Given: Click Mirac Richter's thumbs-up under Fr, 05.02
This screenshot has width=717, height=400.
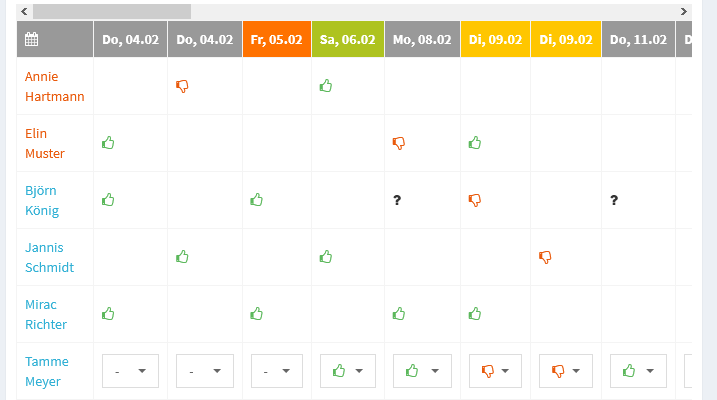Looking at the screenshot, I should [257, 314].
